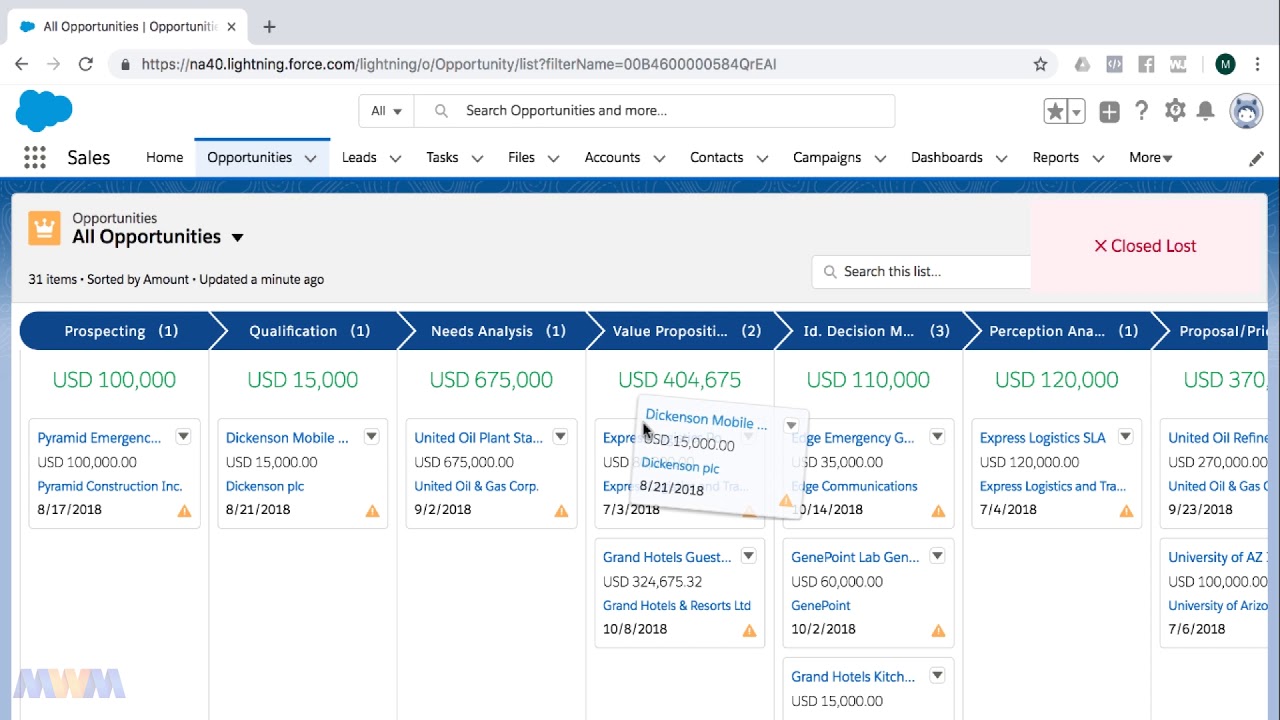Open the Chrome three-dot menu
1280x720 pixels.
pos(1257,64)
